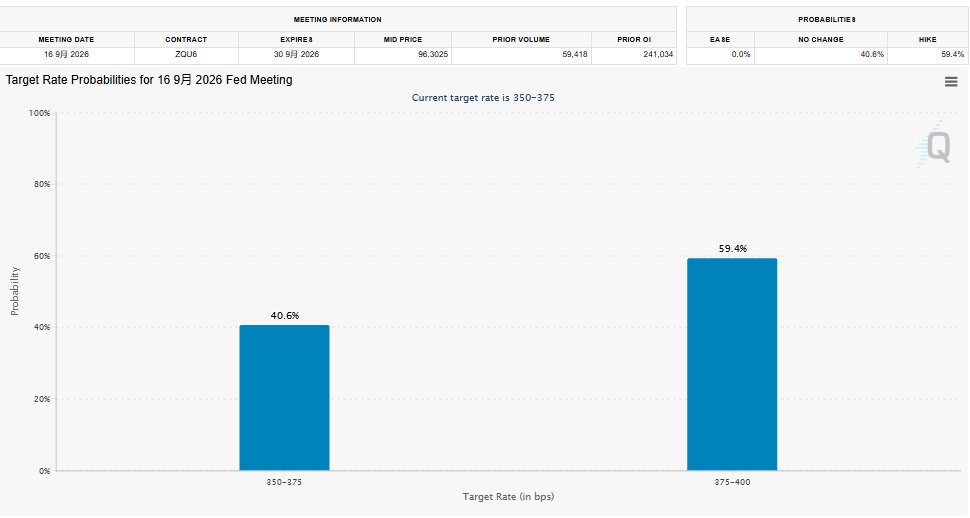The image size is (970, 518).
Task: Click the No Change column header
Action: (820, 40)
